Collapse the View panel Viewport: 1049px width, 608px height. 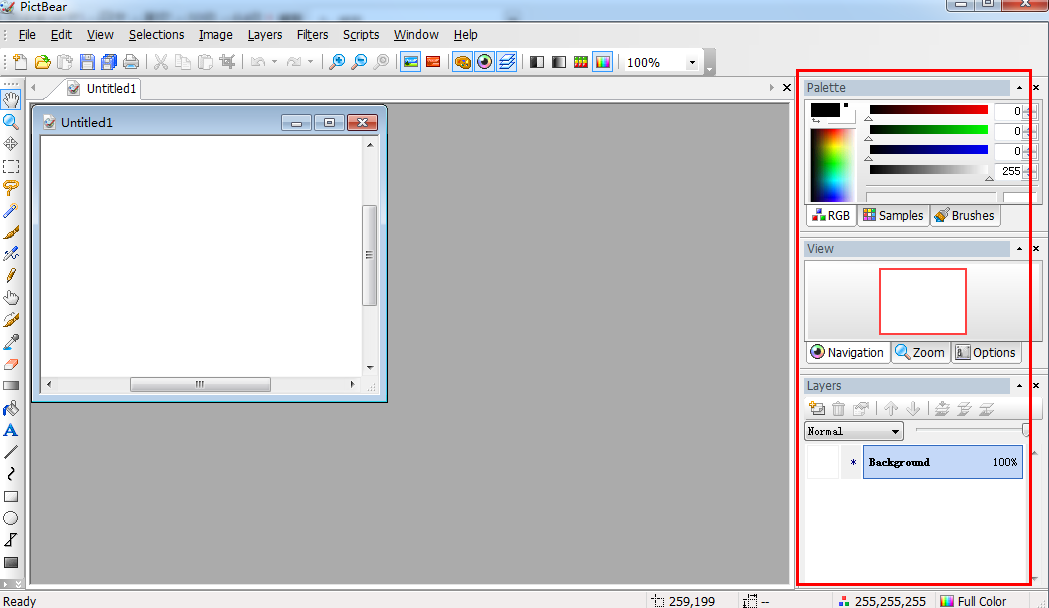click(1020, 249)
